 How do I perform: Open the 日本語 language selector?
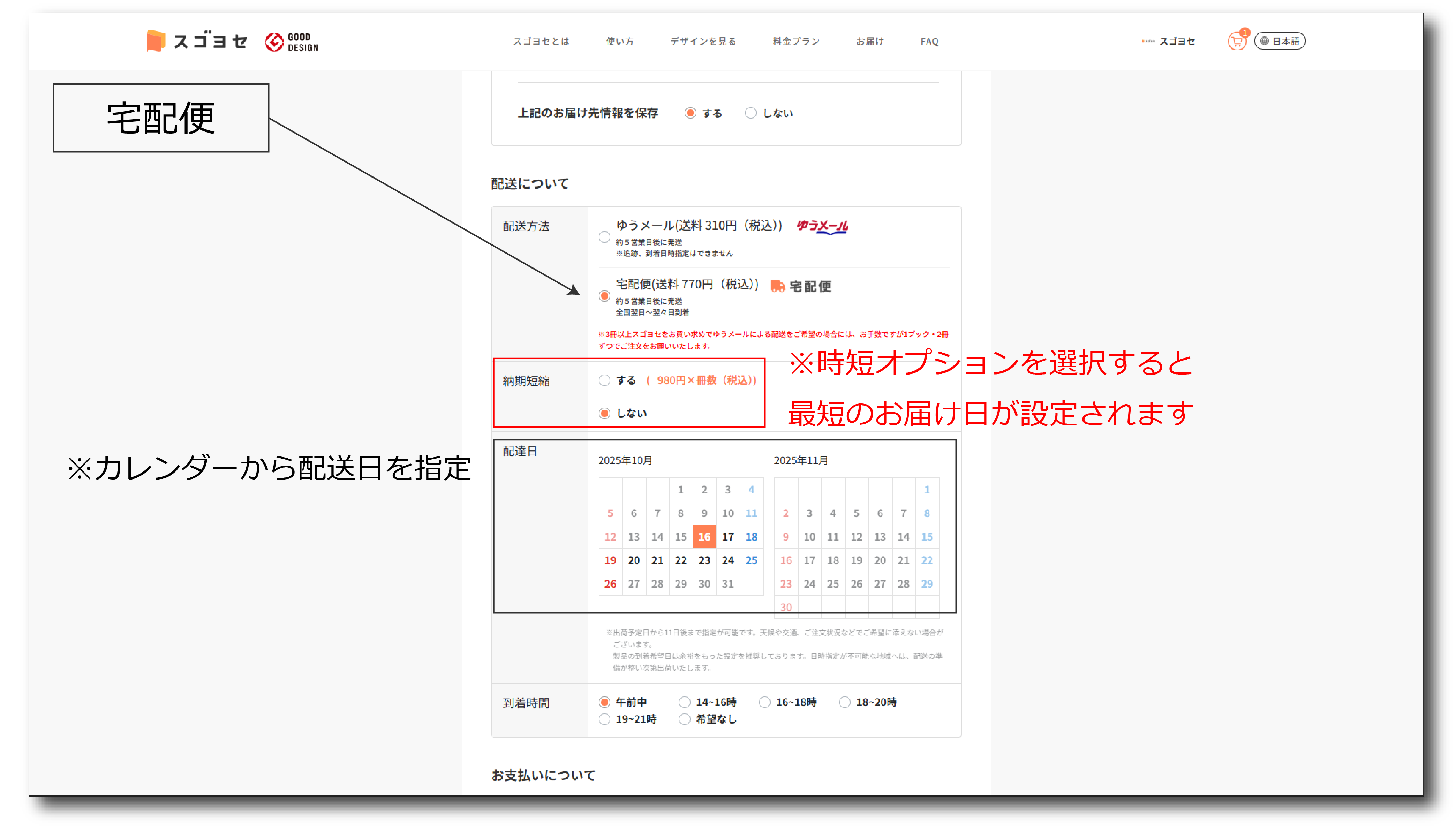coord(1279,41)
